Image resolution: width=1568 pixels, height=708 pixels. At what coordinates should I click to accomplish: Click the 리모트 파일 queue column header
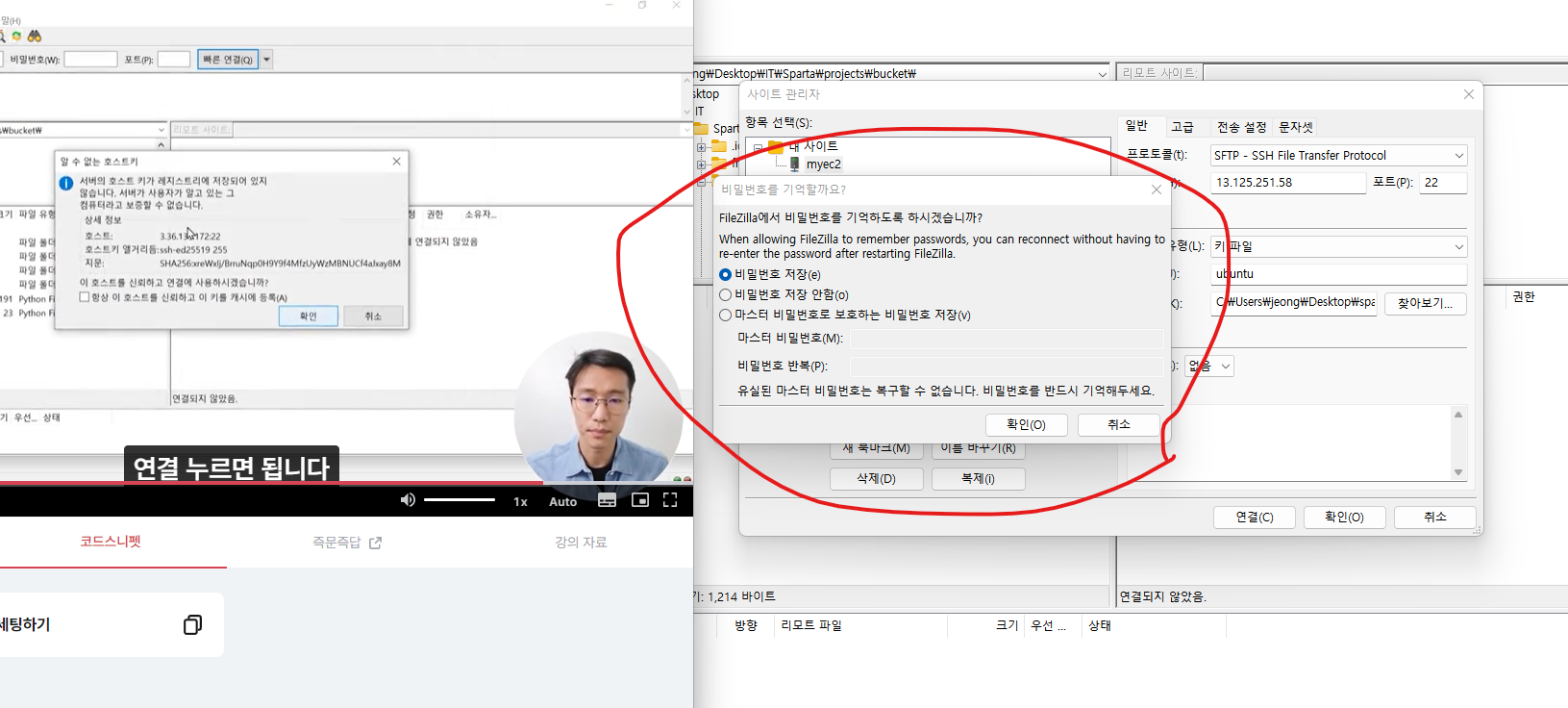(x=811, y=625)
